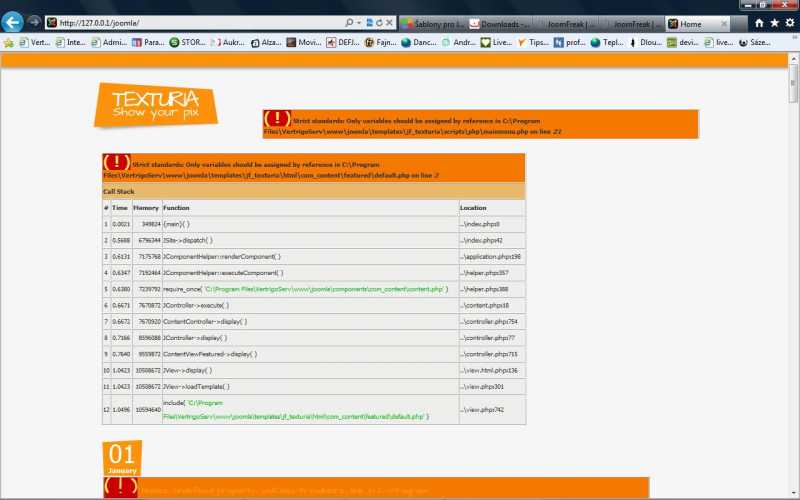Switch to the Šablony pro tab
The height and width of the screenshot is (500, 800).
click(x=431, y=22)
